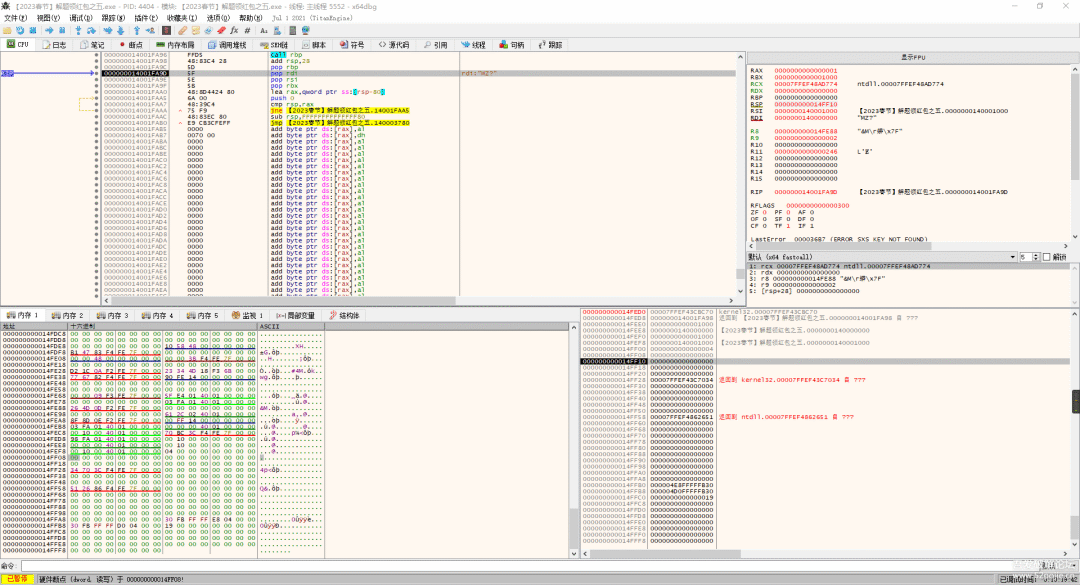Click the # comments toolbar icon

247,30
